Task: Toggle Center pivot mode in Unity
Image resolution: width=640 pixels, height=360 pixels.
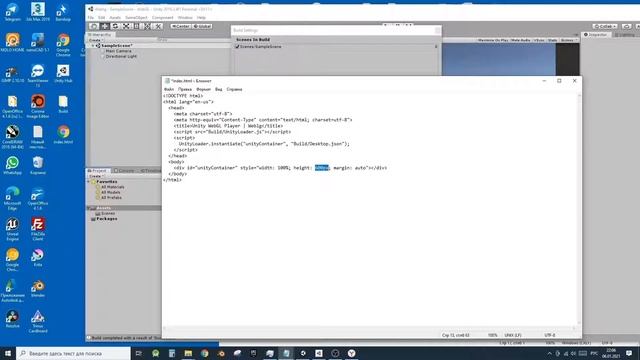Action: (181, 26)
